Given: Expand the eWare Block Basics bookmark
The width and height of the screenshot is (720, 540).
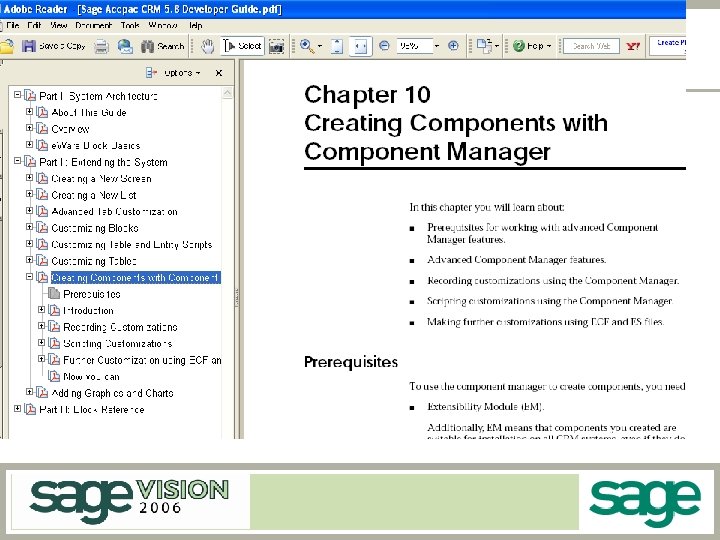Looking at the screenshot, I should [x=29, y=145].
